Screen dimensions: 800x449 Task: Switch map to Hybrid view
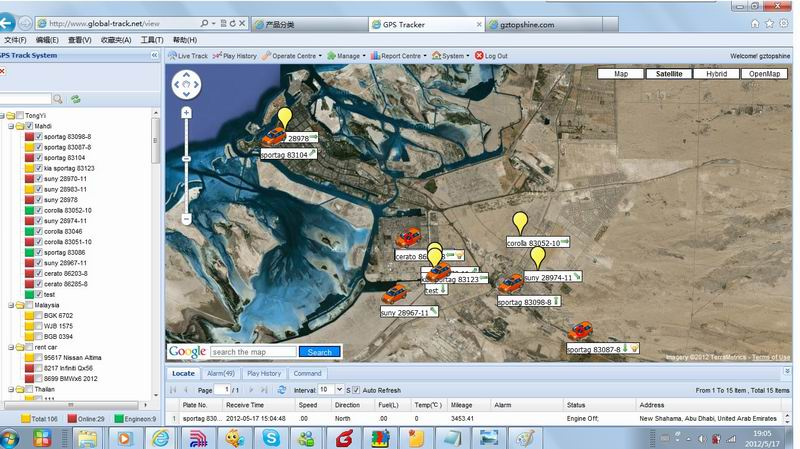(716, 73)
